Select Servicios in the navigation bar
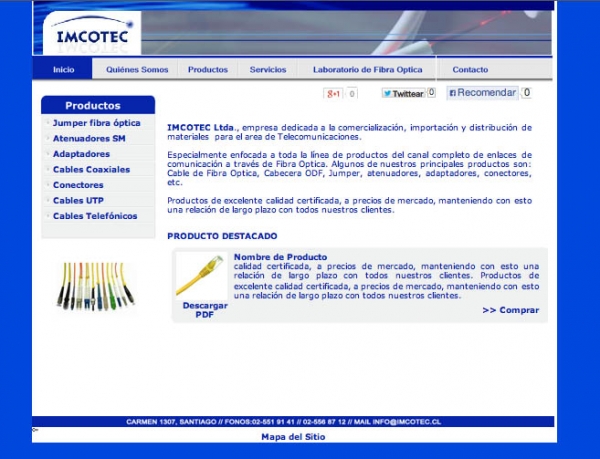 [x=268, y=70]
